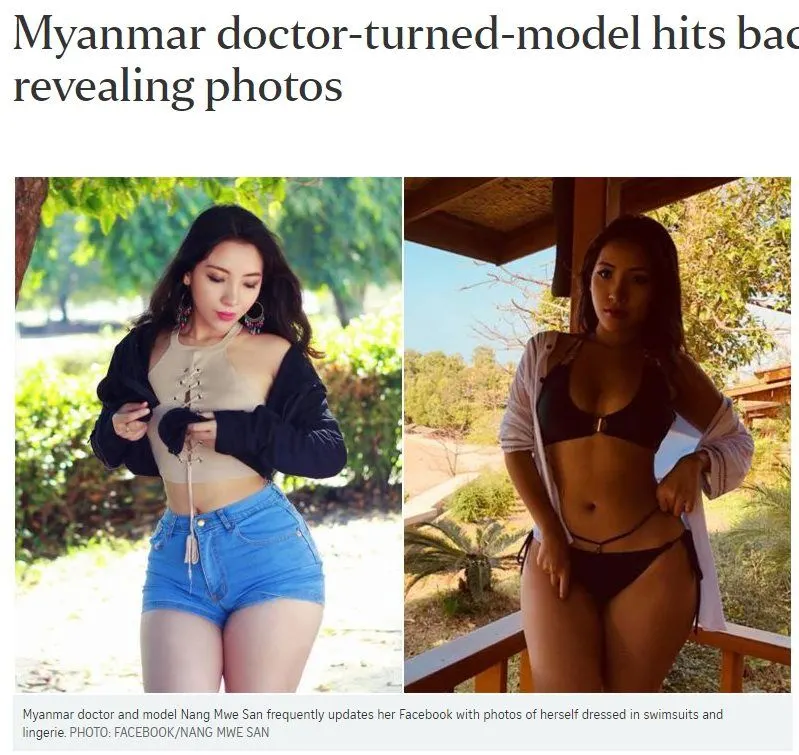
Task: Click the word 'lingerie' in the caption
Action: tap(44, 733)
